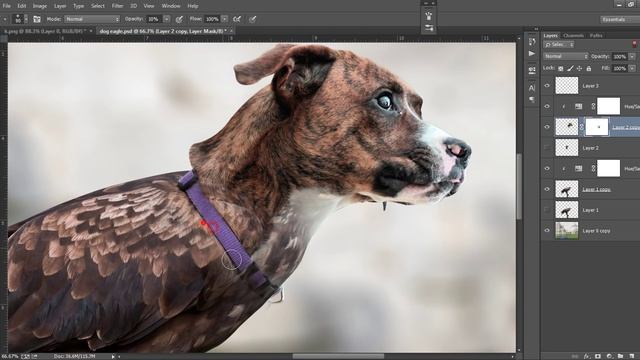Screen dimensions: 640x360
Task: Expand the collapsed side panel dock
Action: point(536,29)
